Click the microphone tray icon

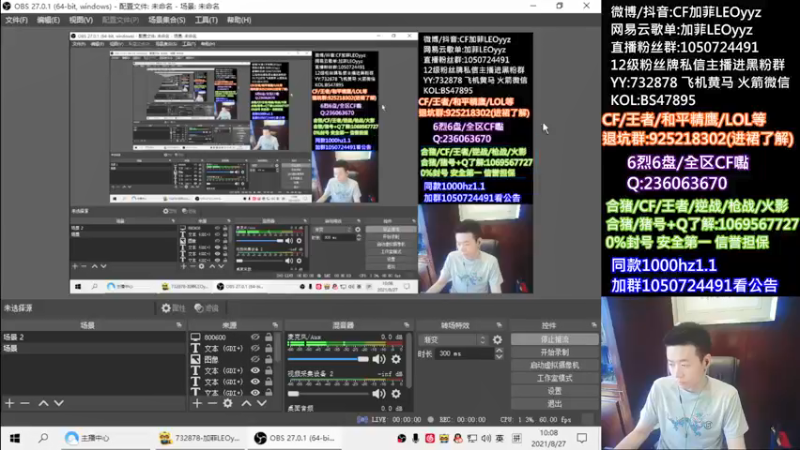[415, 438]
